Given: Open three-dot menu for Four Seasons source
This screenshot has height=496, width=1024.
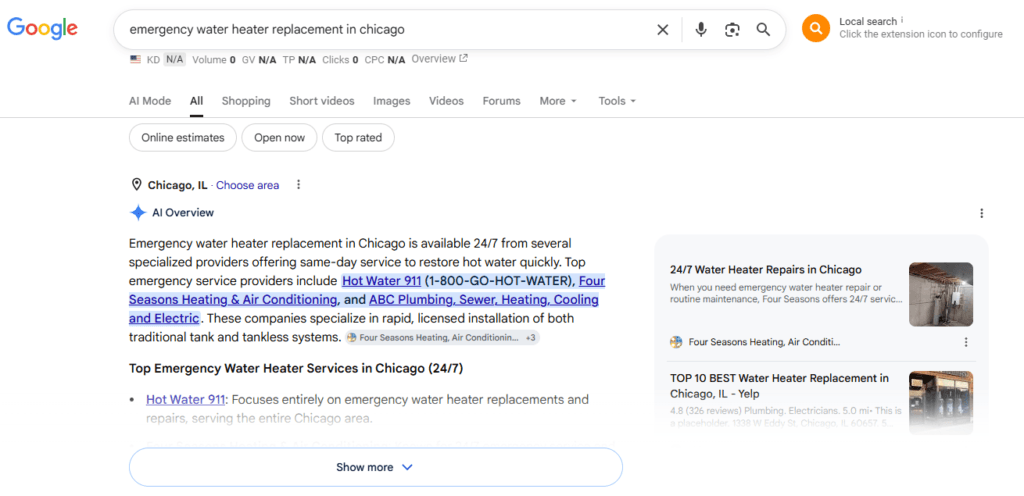Looking at the screenshot, I should [966, 342].
